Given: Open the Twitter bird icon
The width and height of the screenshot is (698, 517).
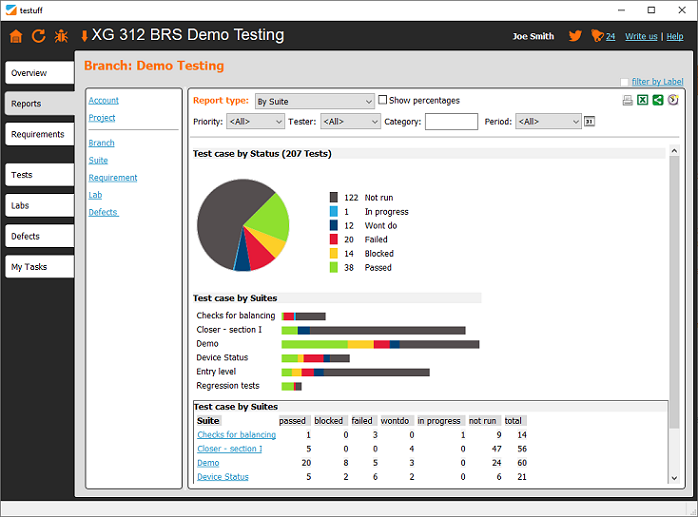Looking at the screenshot, I should pos(575,36).
